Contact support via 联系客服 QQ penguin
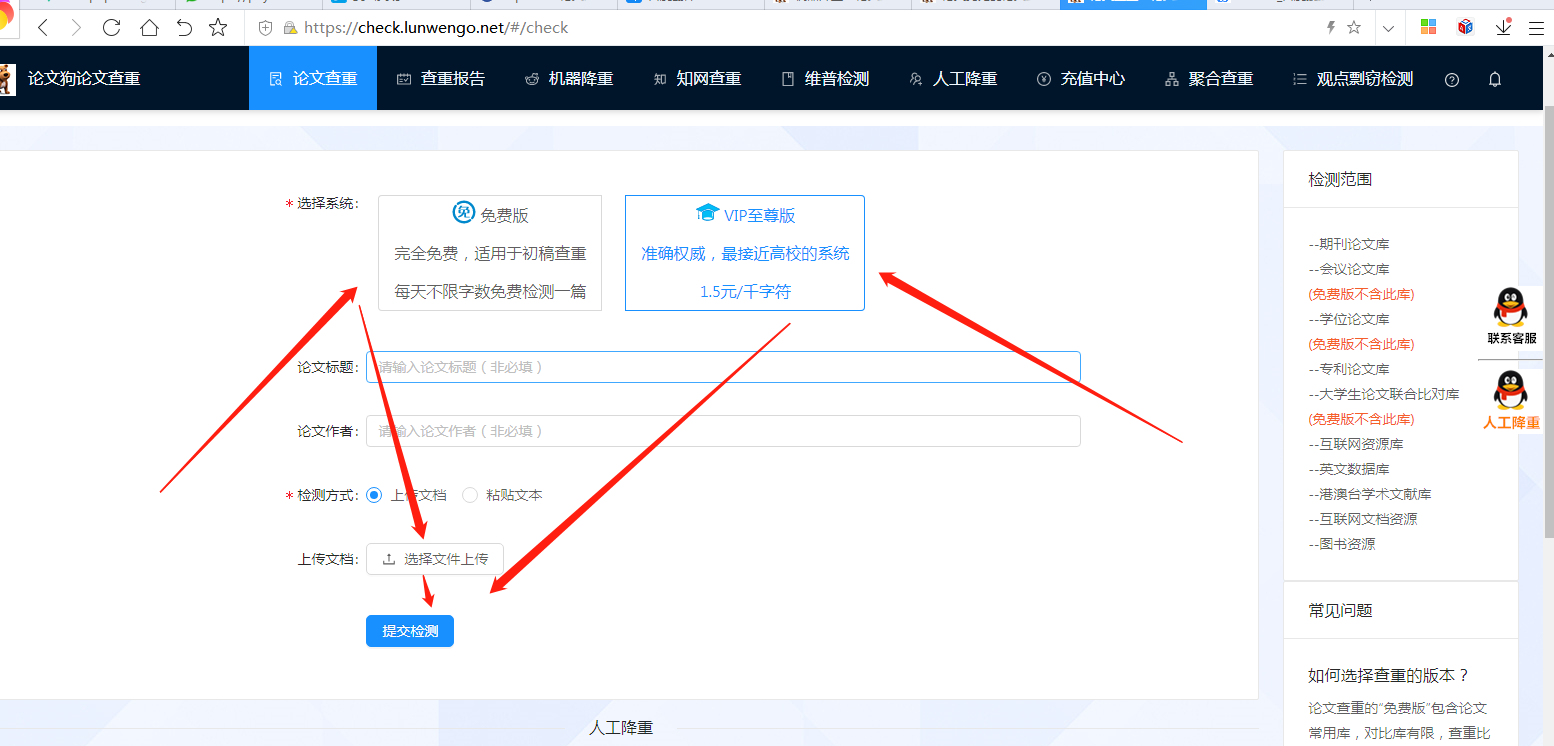The height and width of the screenshot is (746, 1554). [1511, 317]
